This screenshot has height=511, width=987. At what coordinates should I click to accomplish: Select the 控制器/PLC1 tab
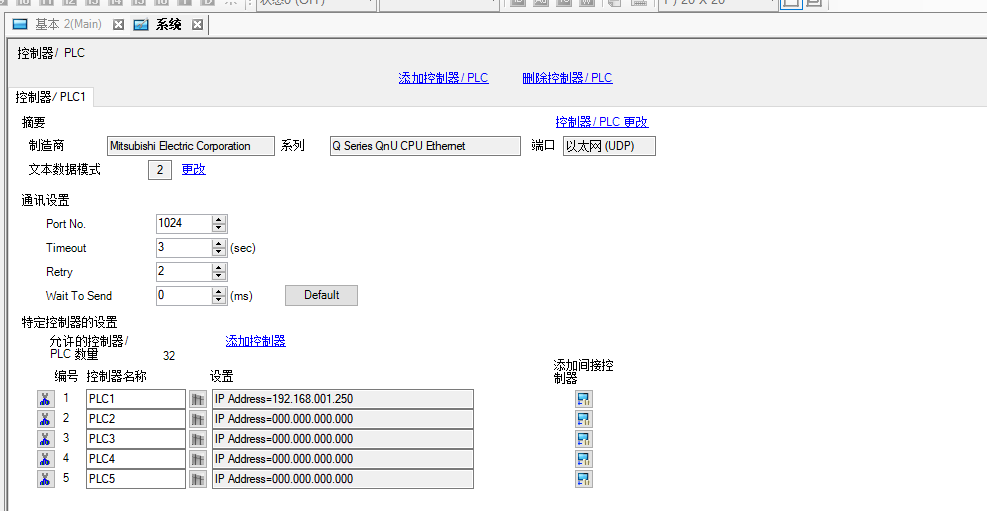[51, 97]
